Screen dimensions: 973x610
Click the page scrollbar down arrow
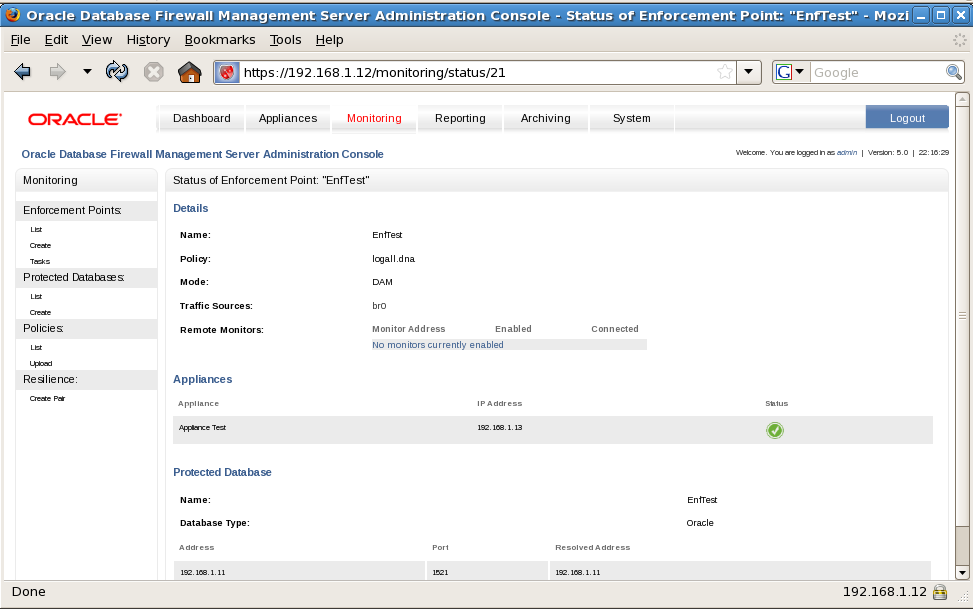[962, 572]
